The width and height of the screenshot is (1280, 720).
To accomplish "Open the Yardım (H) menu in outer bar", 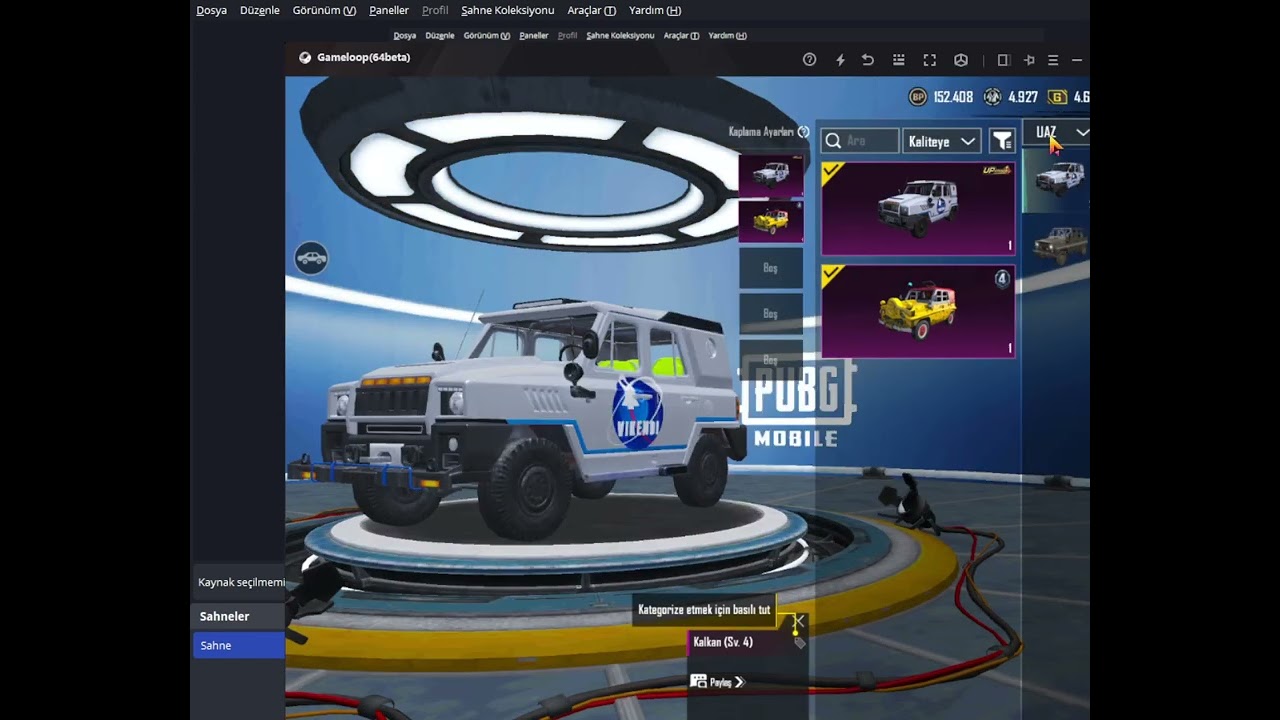I will 655,10.
